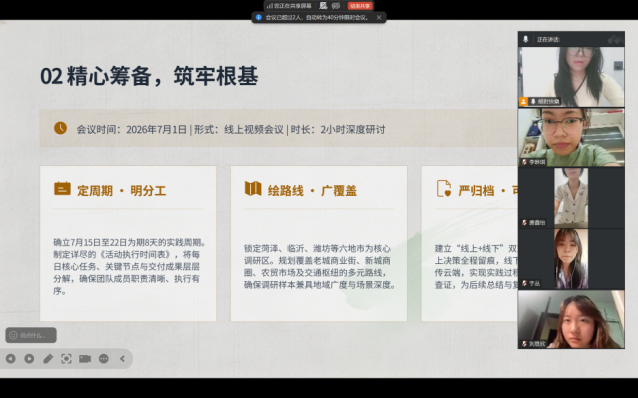The width and height of the screenshot is (638, 398).
Task: Click the 会议已超过2人 notification message
Action: [x=317, y=17]
